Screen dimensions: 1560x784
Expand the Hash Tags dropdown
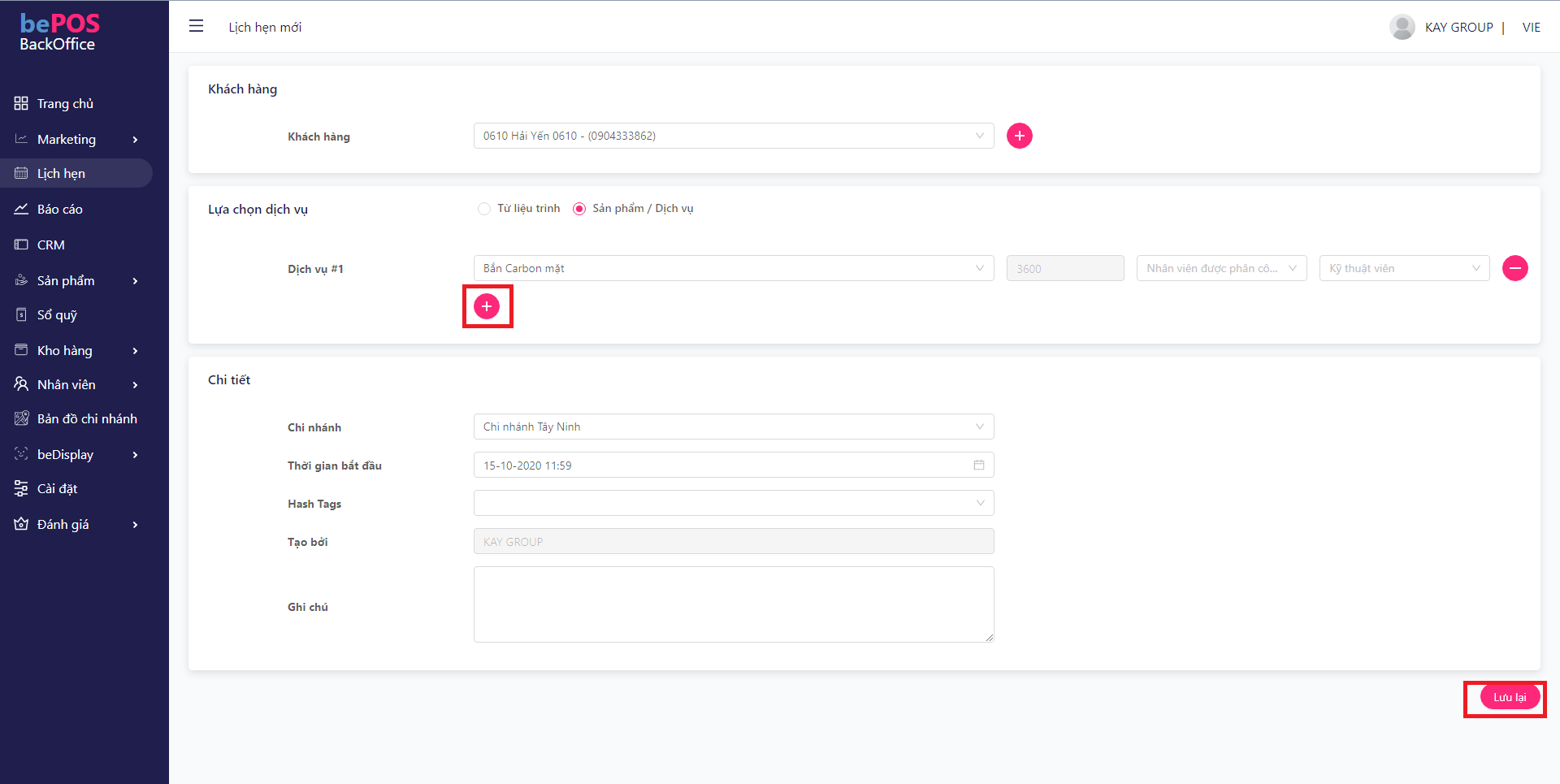[733, 503]
